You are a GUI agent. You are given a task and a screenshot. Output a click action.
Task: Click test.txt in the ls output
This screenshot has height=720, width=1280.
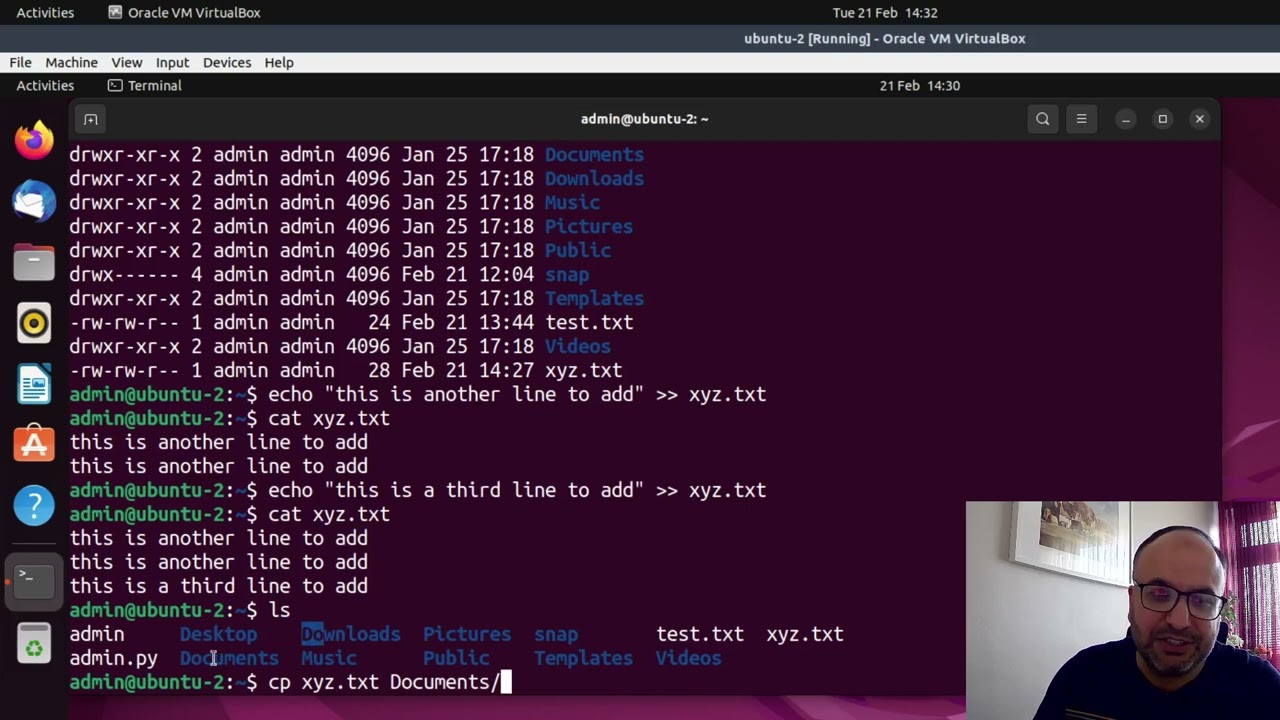(700, 635)
